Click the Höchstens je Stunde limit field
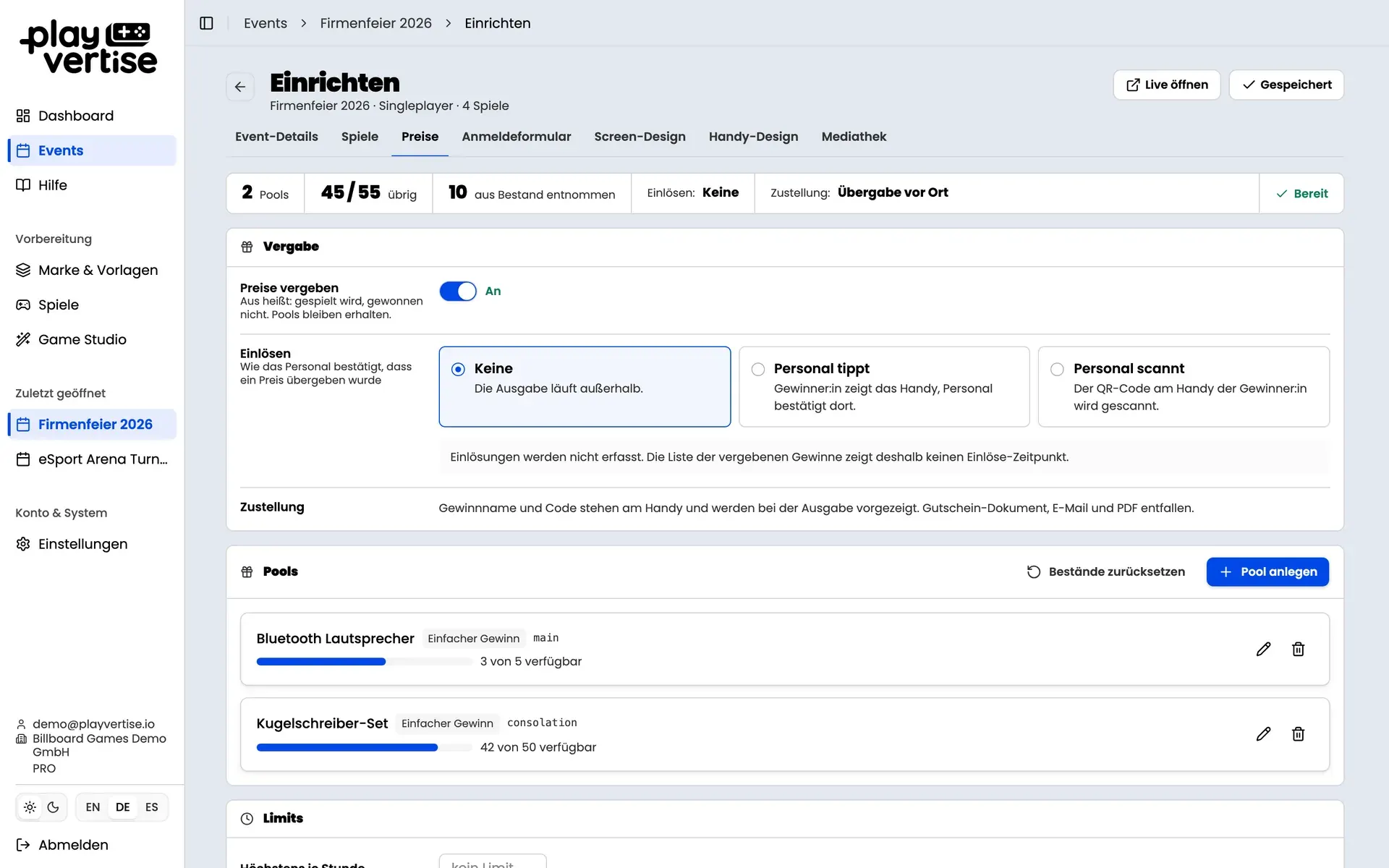The image size is (1389, 868). 493,861
